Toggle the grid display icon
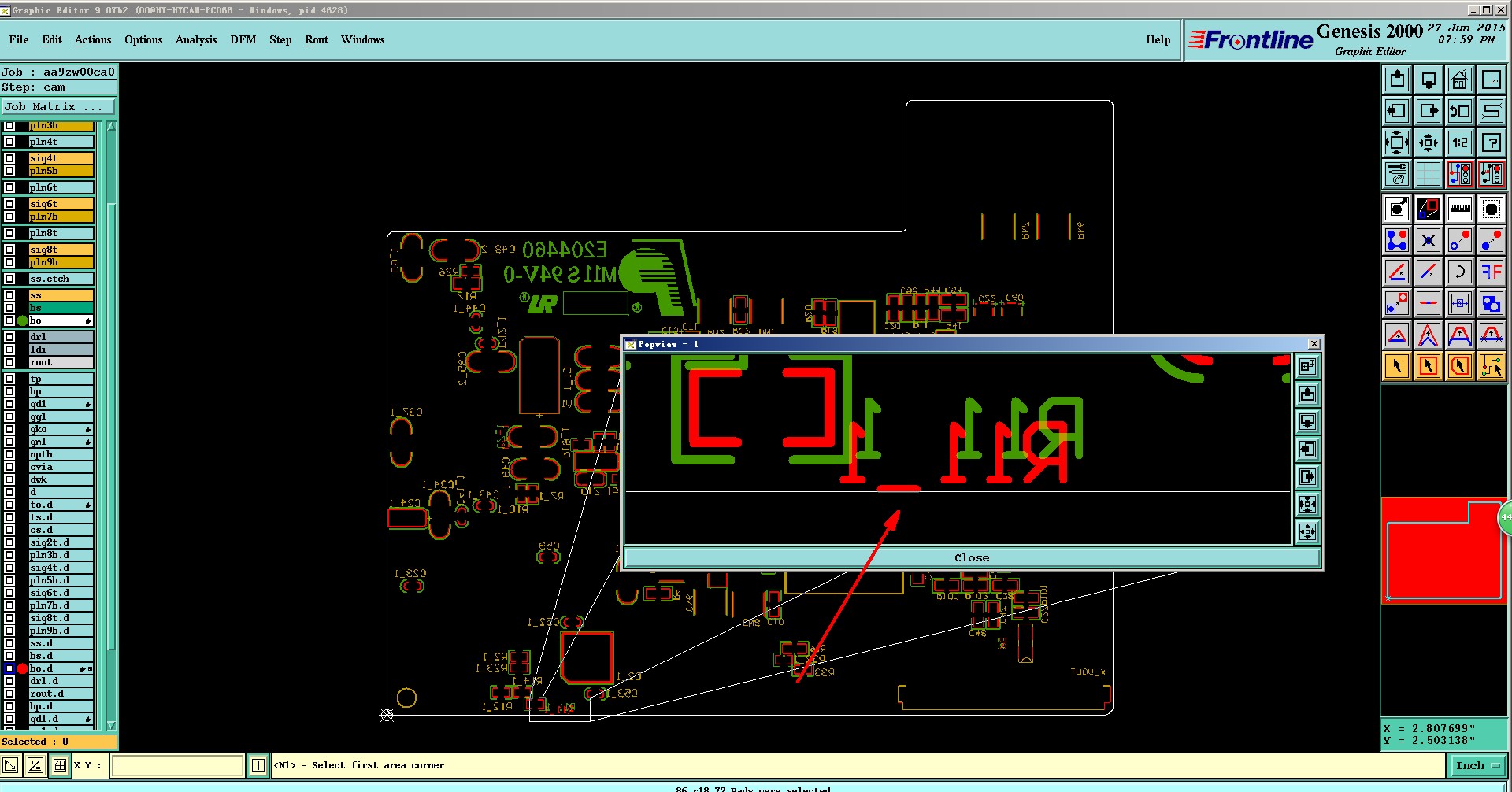This screenshot has height=792, width=1512. 1429,174
